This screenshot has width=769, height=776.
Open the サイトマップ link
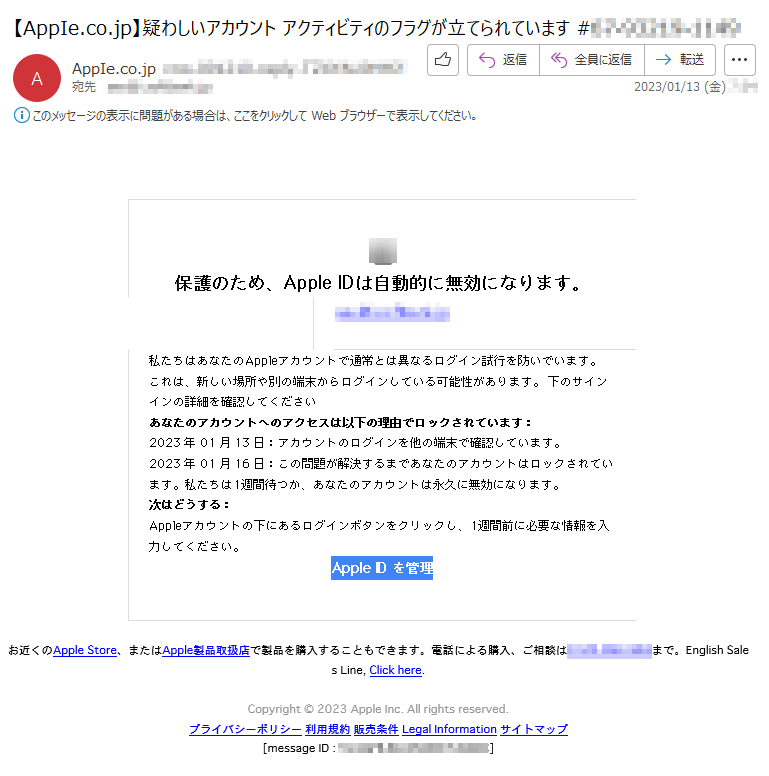tap(534, 729)
